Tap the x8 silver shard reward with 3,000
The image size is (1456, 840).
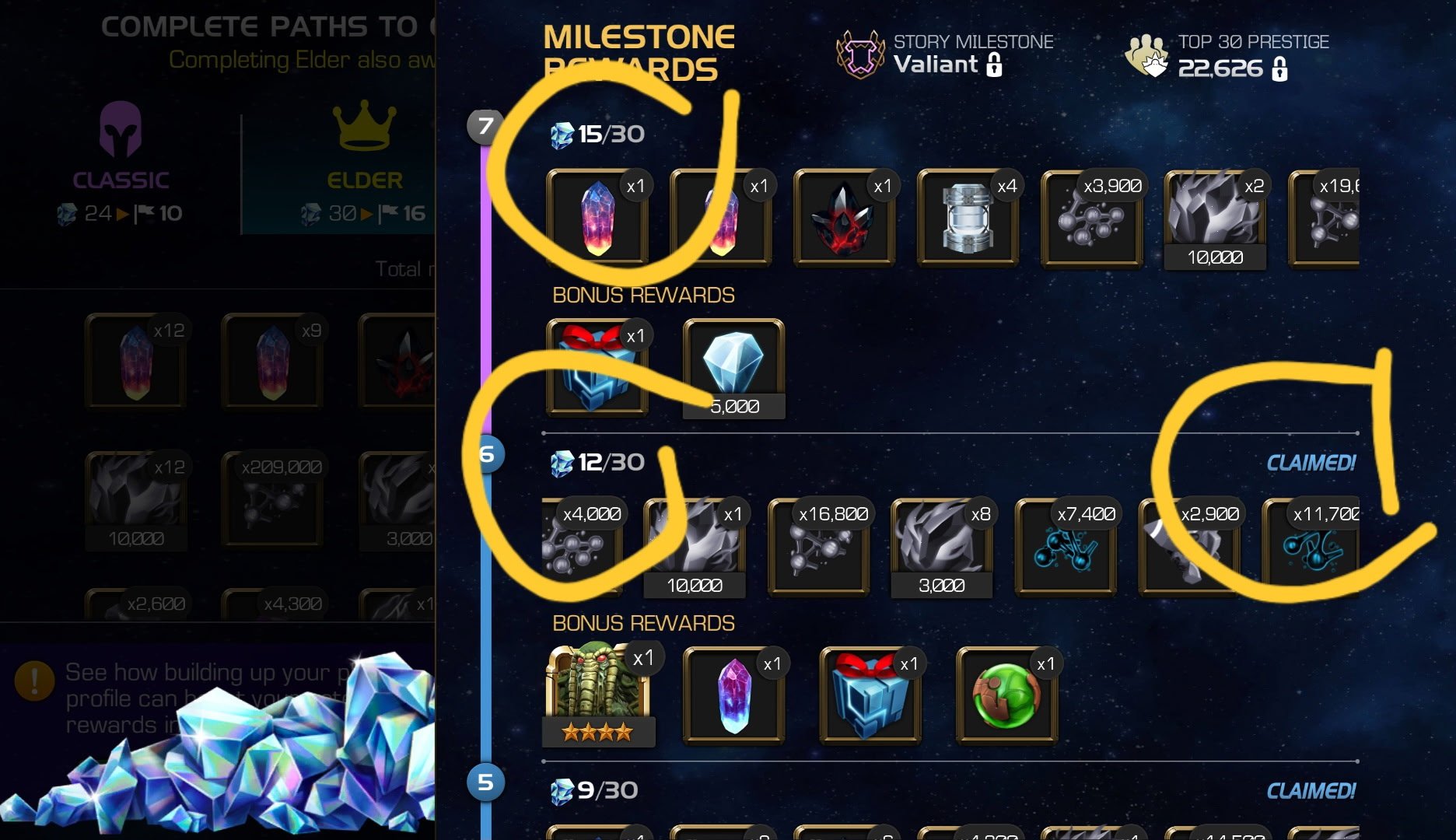click(x=942, y=548)
